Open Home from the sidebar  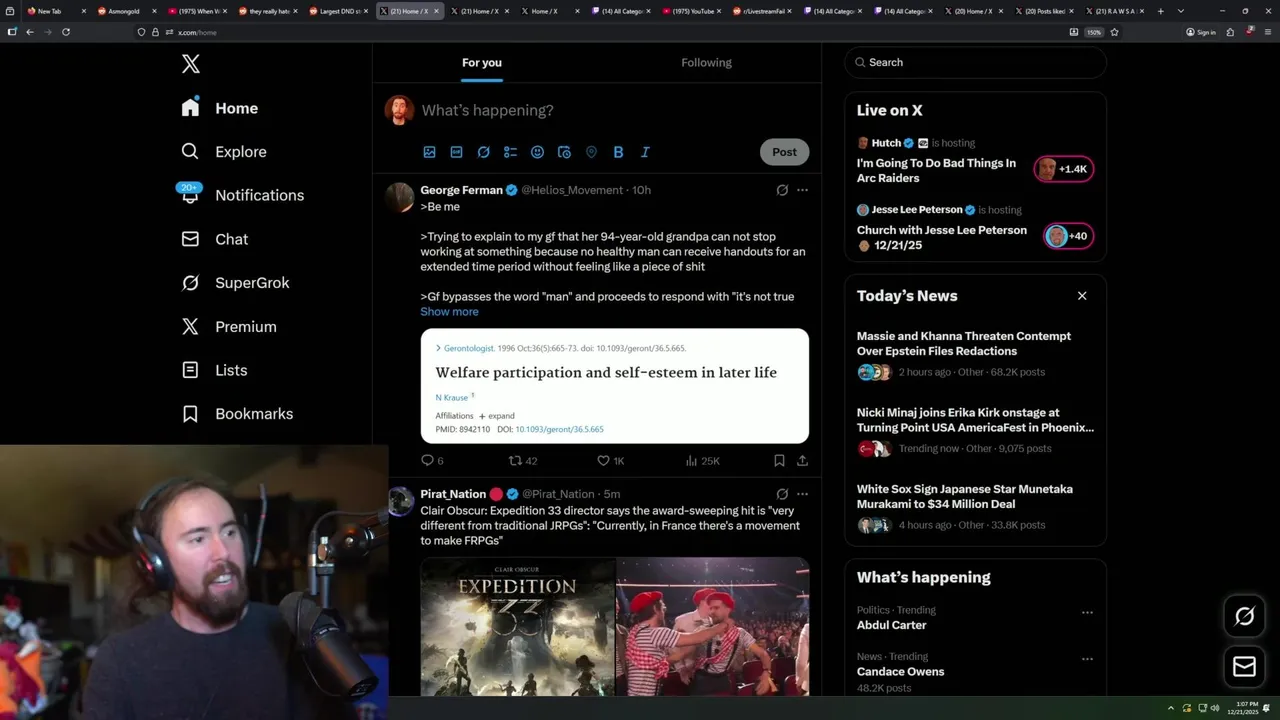coord(220,108)
